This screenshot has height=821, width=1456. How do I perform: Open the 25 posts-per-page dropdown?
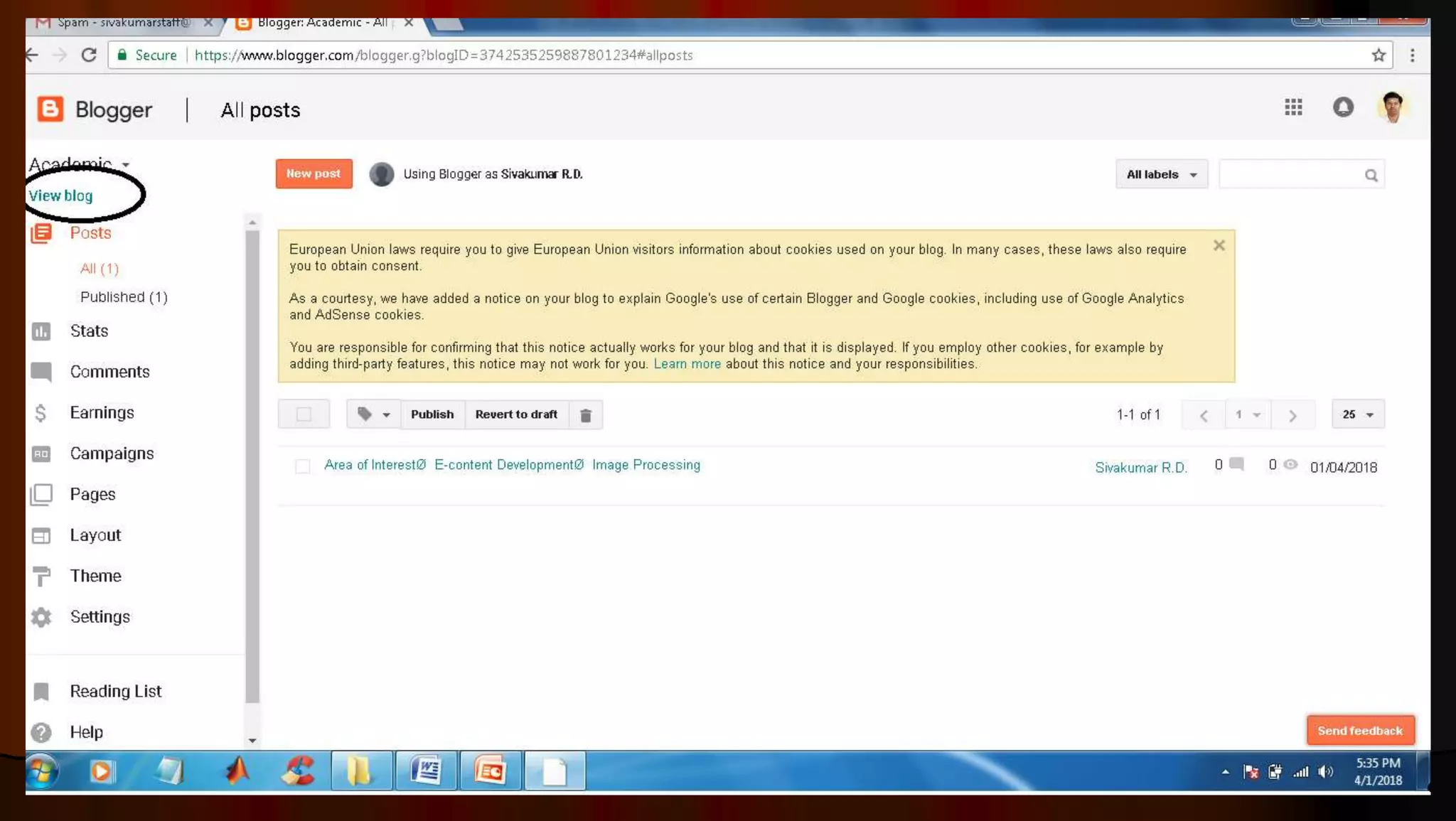click(1357, 414)
